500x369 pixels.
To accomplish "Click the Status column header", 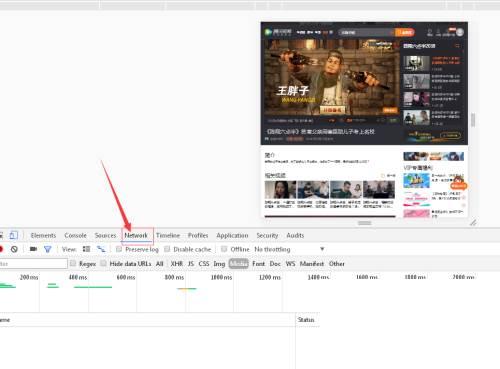I will 306,320.
